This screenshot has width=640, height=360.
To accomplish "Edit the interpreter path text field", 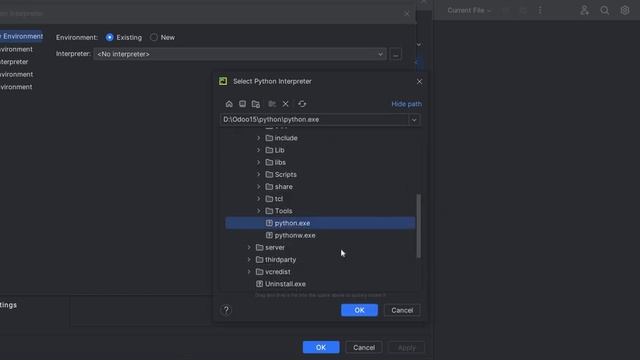I will 314,120.
